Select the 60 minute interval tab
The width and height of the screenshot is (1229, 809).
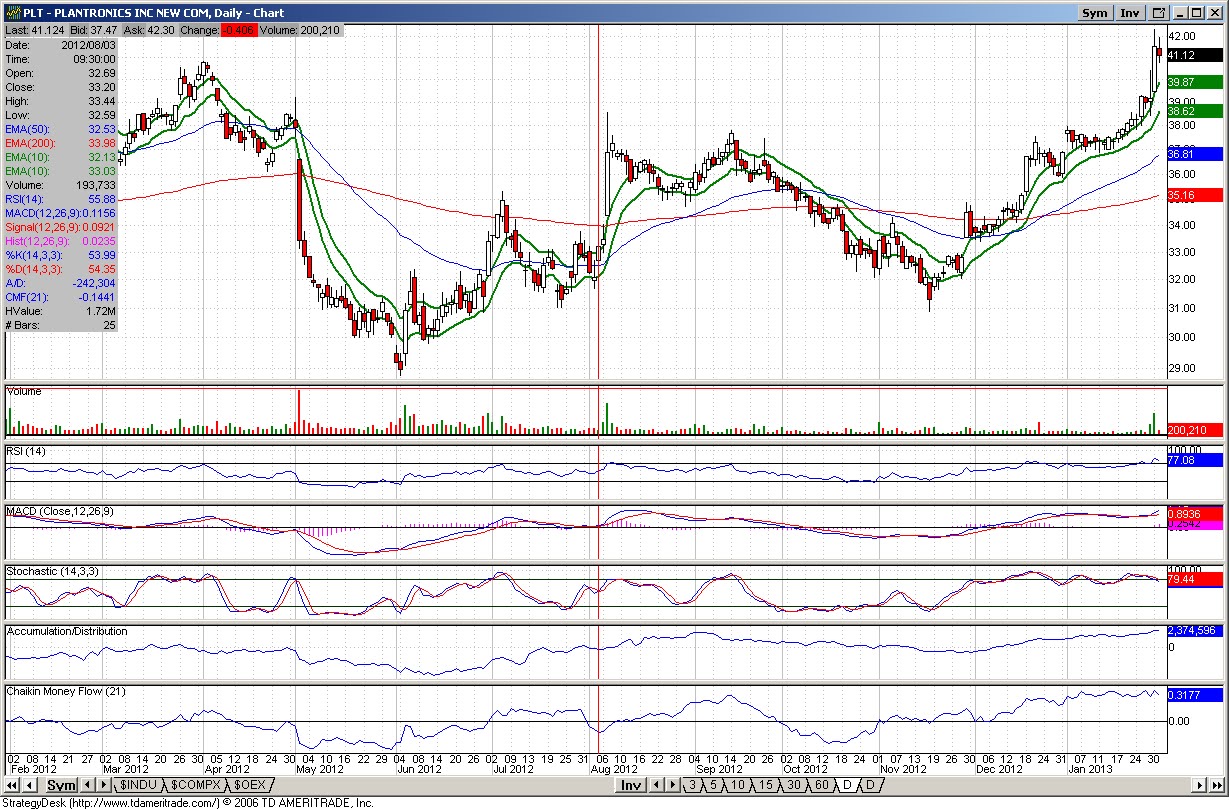(821, 785)
